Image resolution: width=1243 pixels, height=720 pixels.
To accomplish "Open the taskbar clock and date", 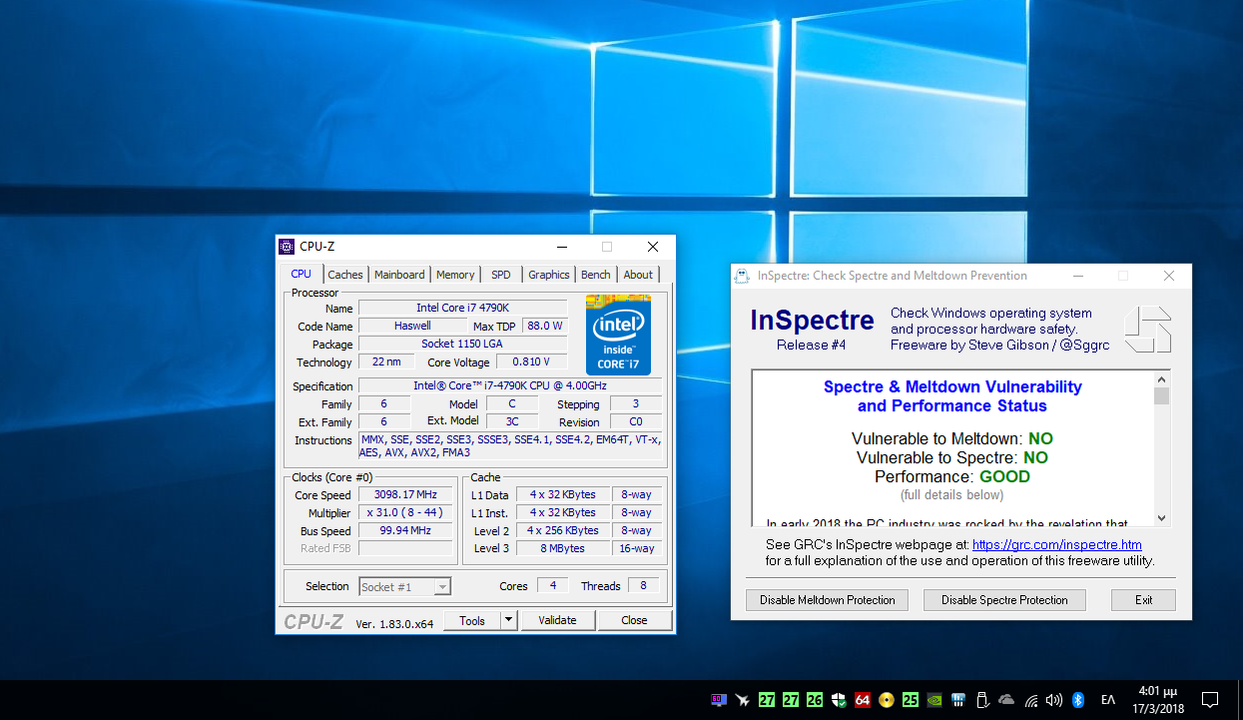I will click(1158, 700).
